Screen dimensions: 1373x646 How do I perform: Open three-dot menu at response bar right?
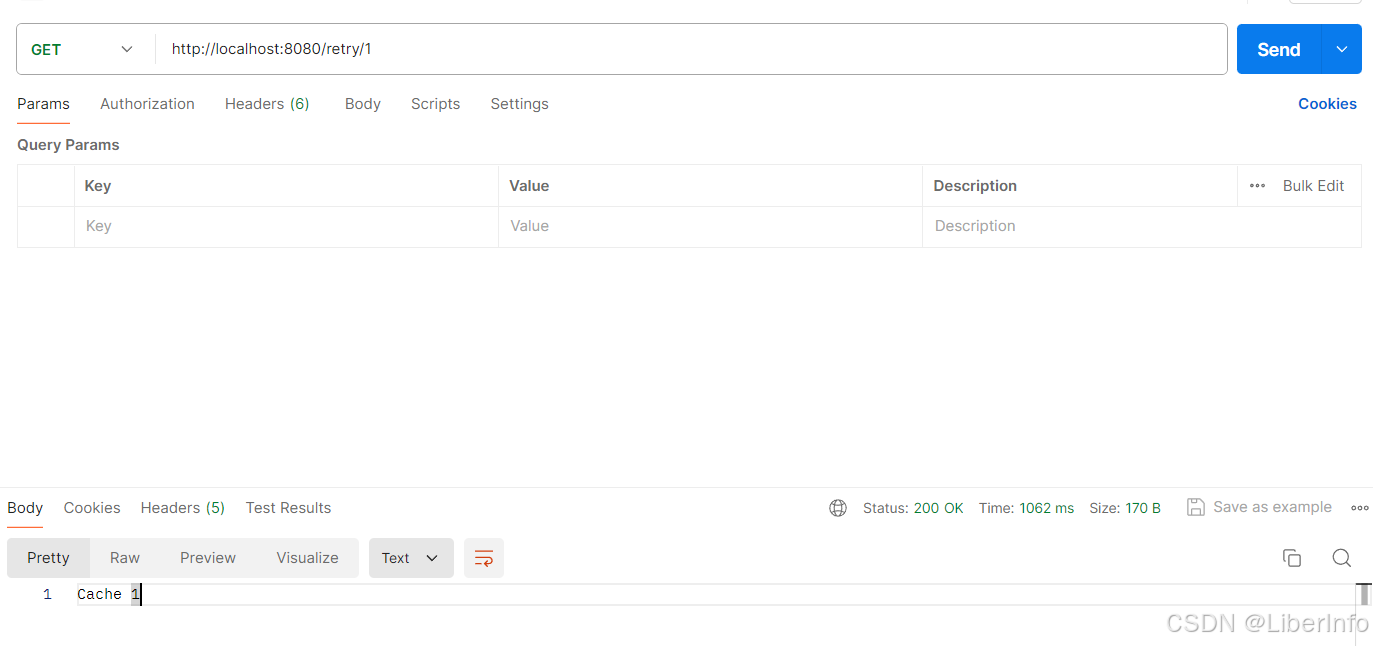point(1360,508)
